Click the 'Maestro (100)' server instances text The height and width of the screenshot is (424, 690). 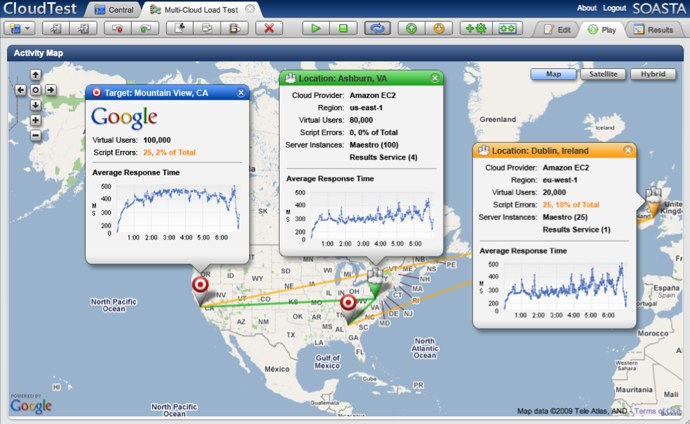coord(374,145)
